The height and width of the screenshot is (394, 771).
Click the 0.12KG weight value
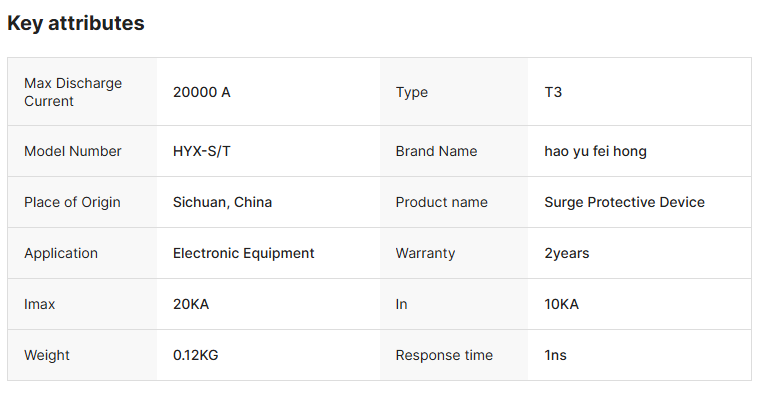coord(195,355)
